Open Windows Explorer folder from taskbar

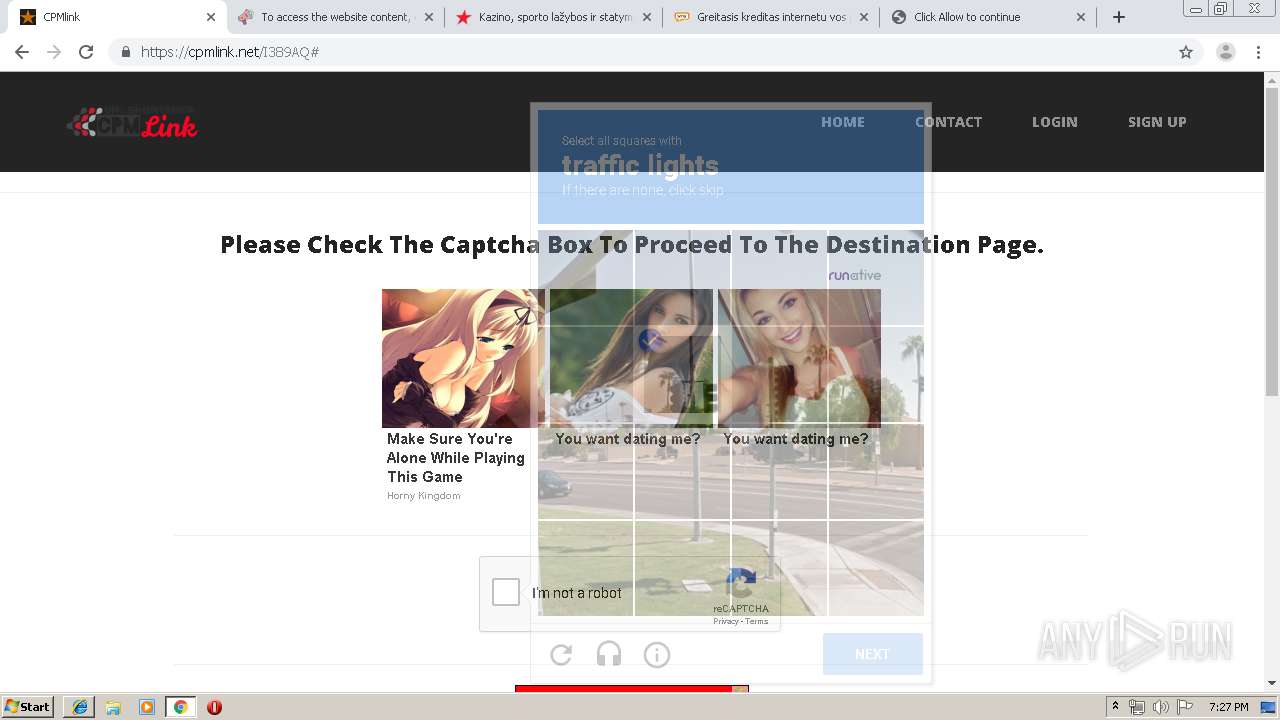click(x=113, y=707)
